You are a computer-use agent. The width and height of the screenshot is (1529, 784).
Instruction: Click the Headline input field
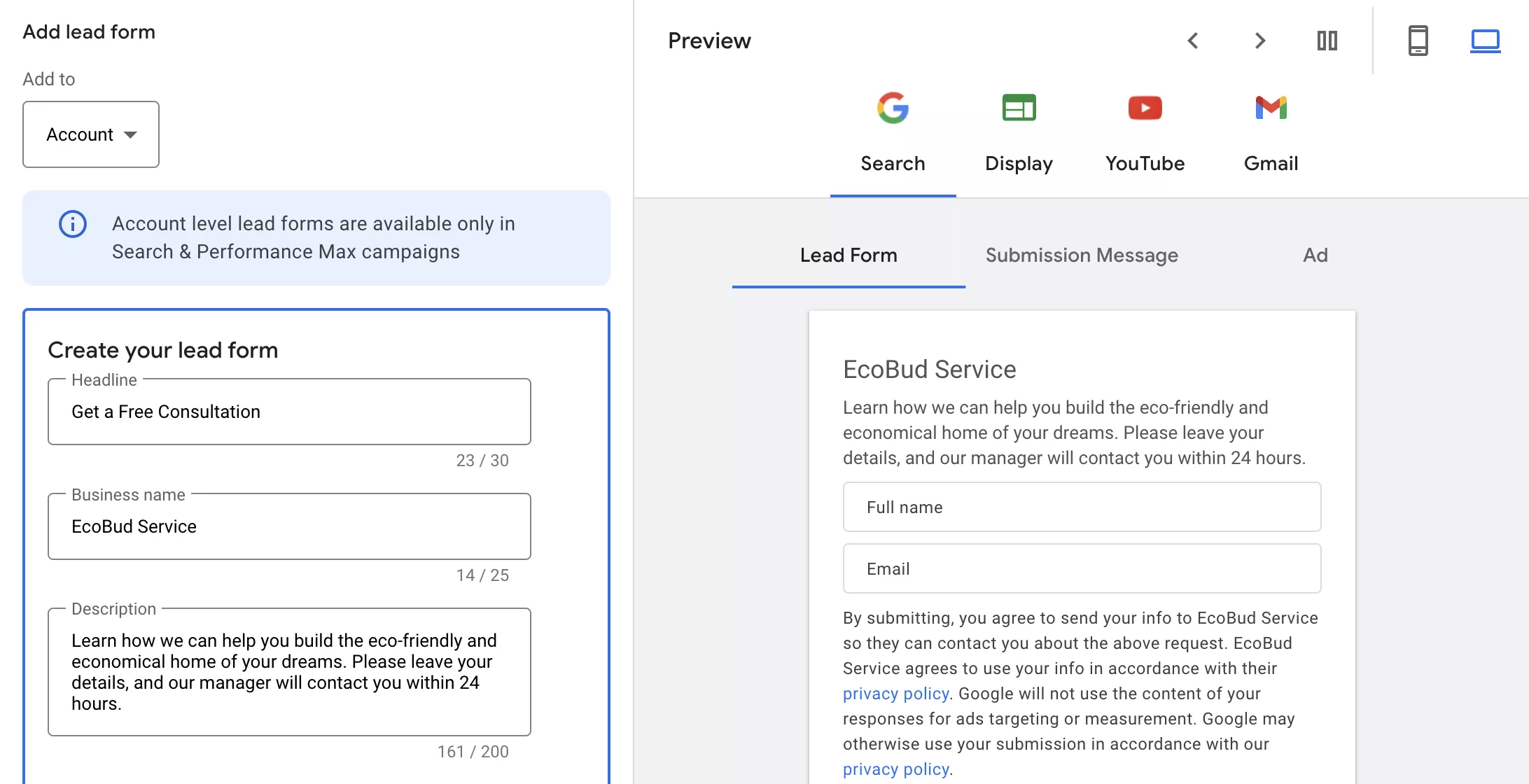click(x=289, y=412)
